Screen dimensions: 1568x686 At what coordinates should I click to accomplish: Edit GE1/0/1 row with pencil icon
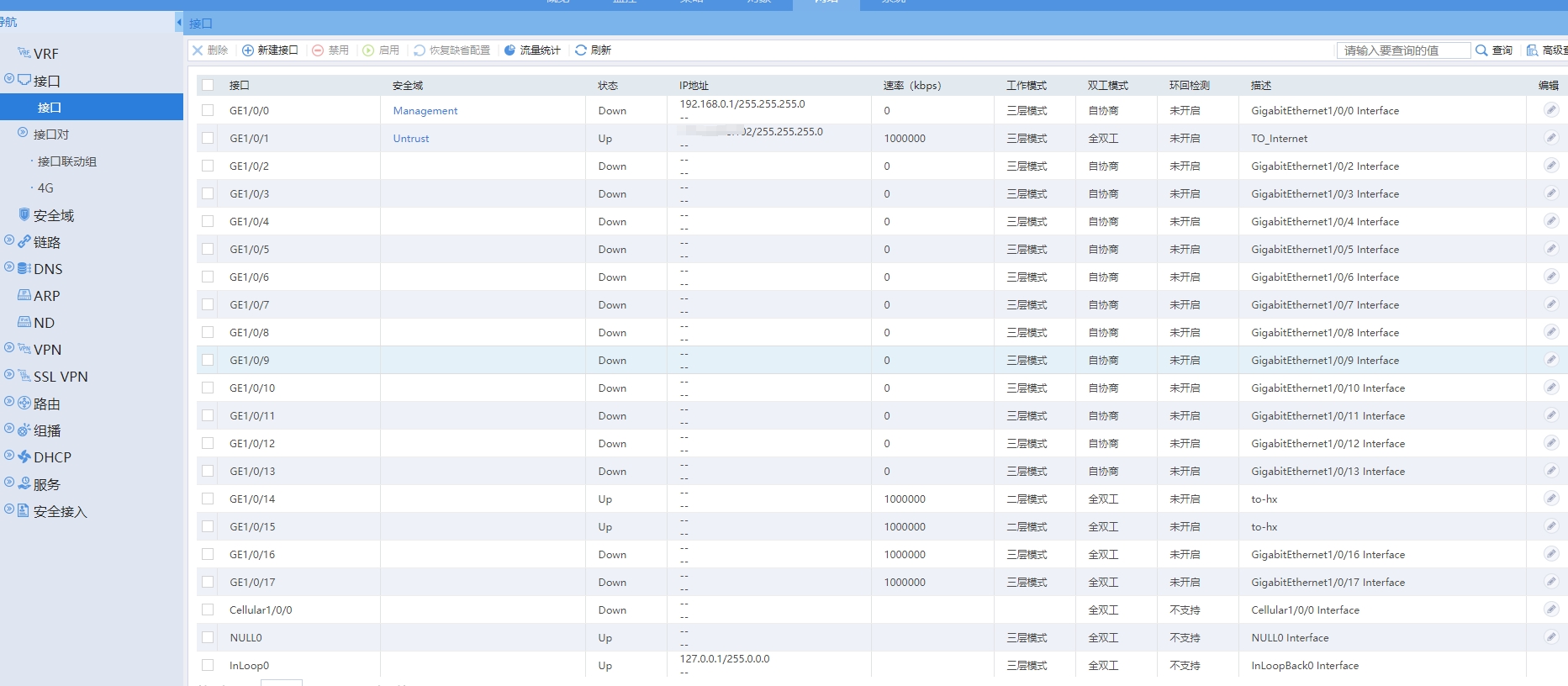[1551, 138]
